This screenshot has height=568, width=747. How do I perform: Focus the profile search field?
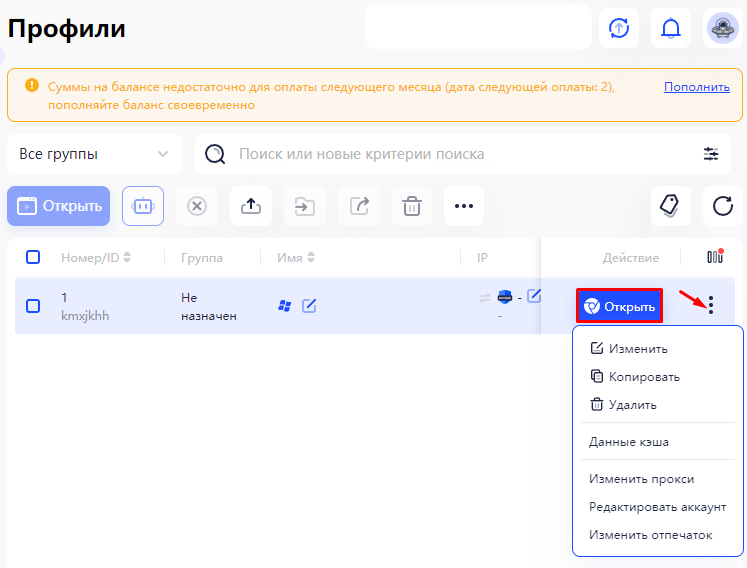pos(462,154)
